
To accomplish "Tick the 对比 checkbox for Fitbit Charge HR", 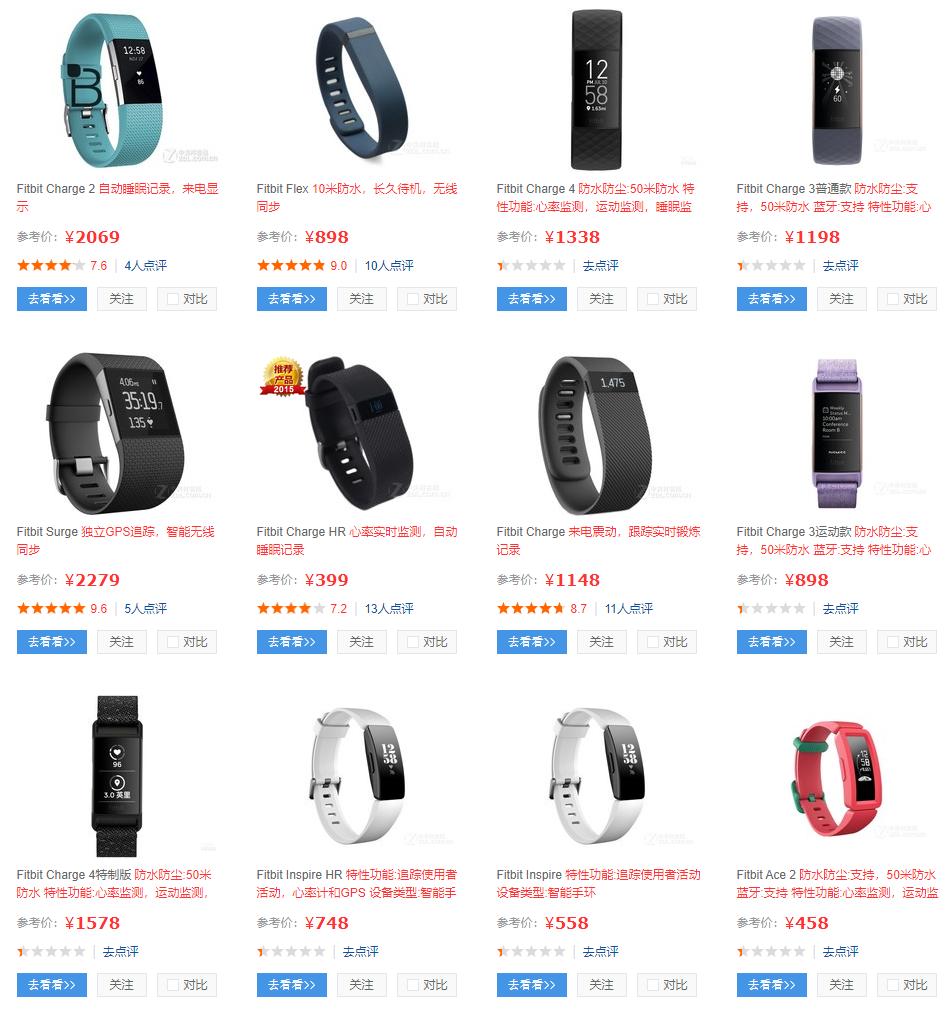I will (x=413, y=642).
